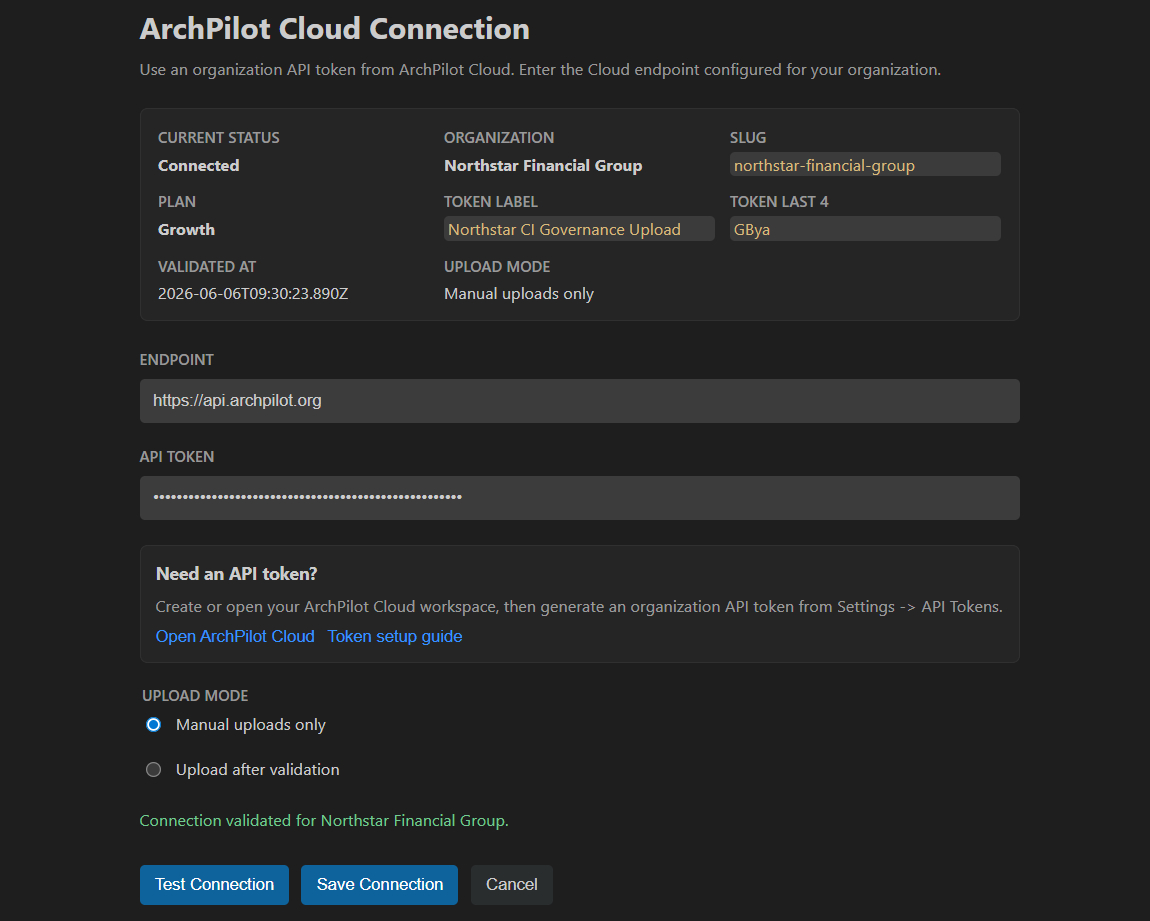
Task: Open ArchPilot Cloud link
Action: [x=235, y=636]
